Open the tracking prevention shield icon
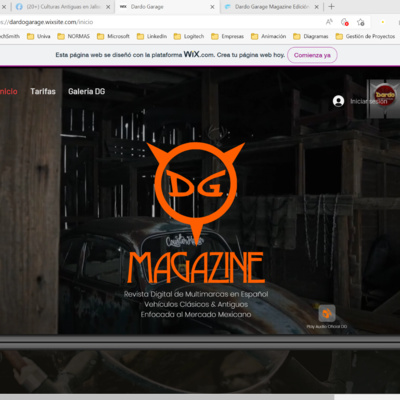This screenshot has height=400, width=400. (345, 22)
